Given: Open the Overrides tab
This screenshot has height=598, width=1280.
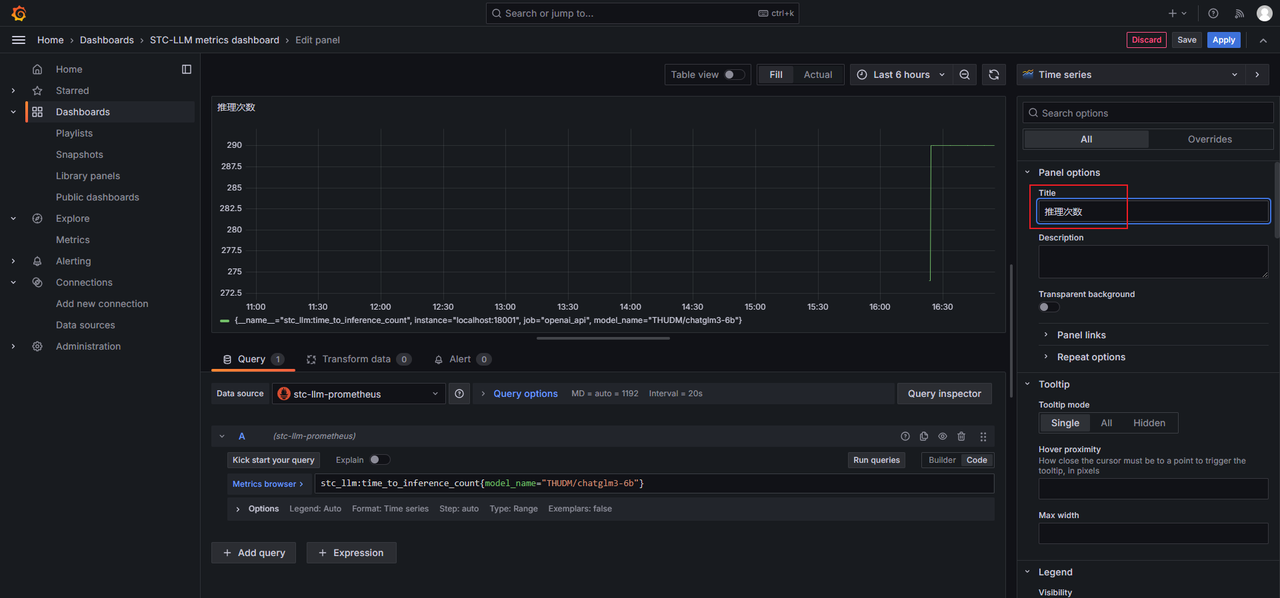Looking at the screenshot, I should tap(1209, 139).
